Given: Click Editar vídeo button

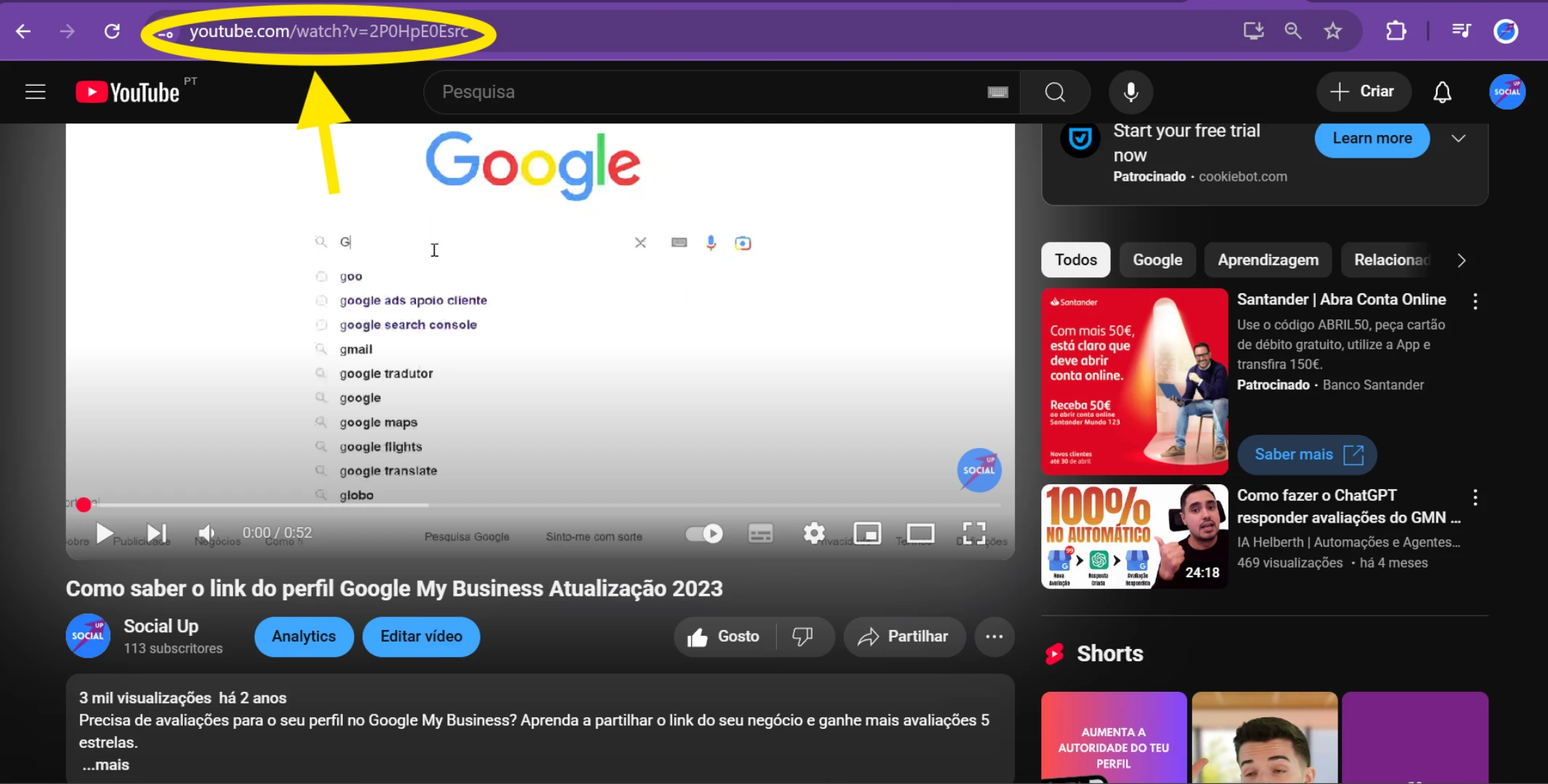Looking at the screenshot, I should pyautogui.click(x=421, y=637).
